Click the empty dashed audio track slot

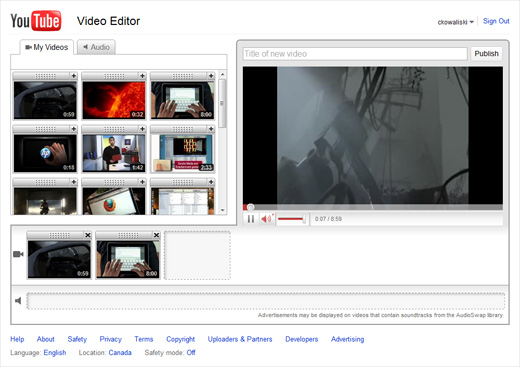pyautogui.click(x=266, y=301)
